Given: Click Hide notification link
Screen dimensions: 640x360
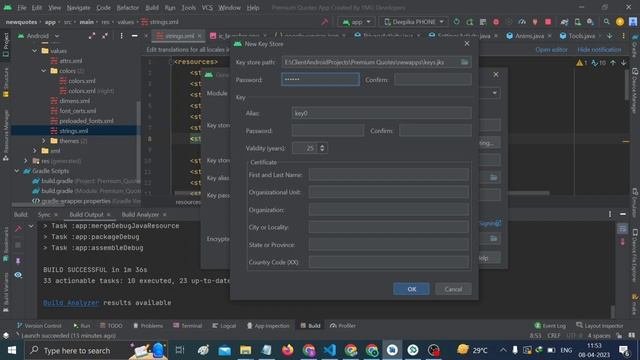Looking at the screenshot, I should pyautogui.click(x=599, y=49).
